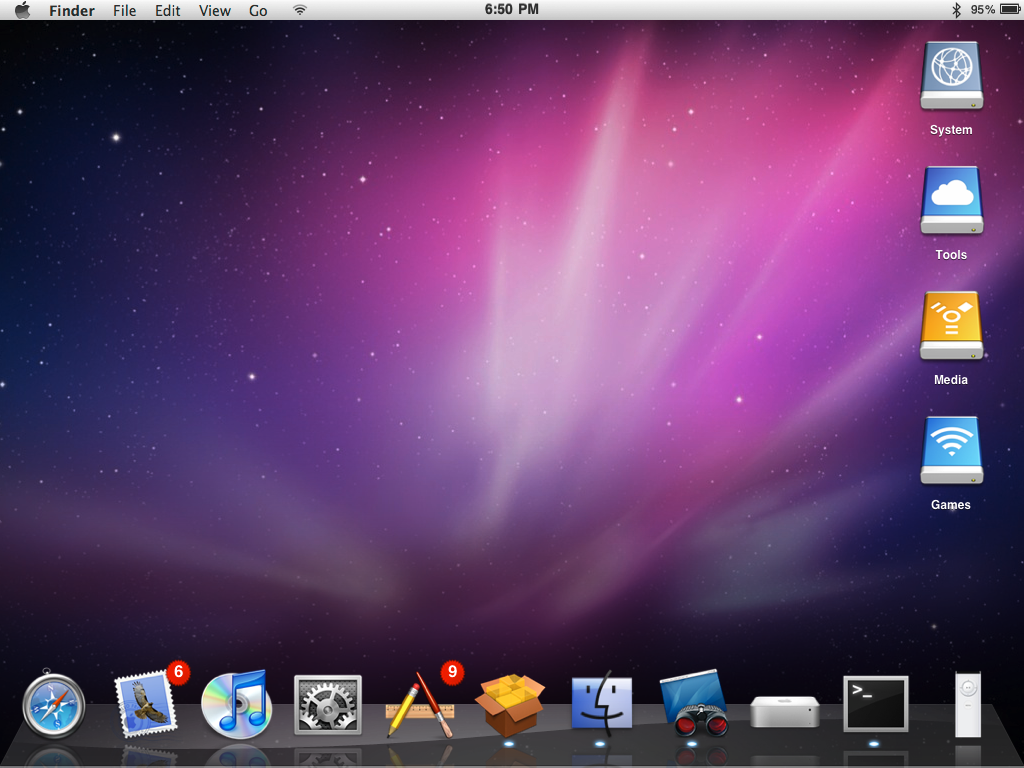Select the Media FireWire drive icon
Screen dimensions: 1024x768
[952, 325]
